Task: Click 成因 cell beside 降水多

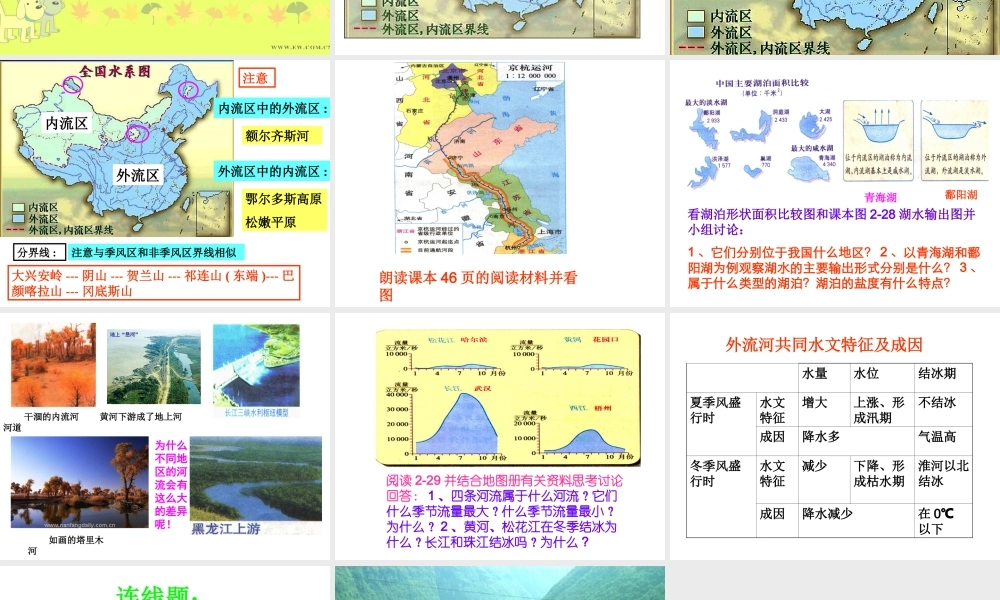Action: (x=777, y=441)
